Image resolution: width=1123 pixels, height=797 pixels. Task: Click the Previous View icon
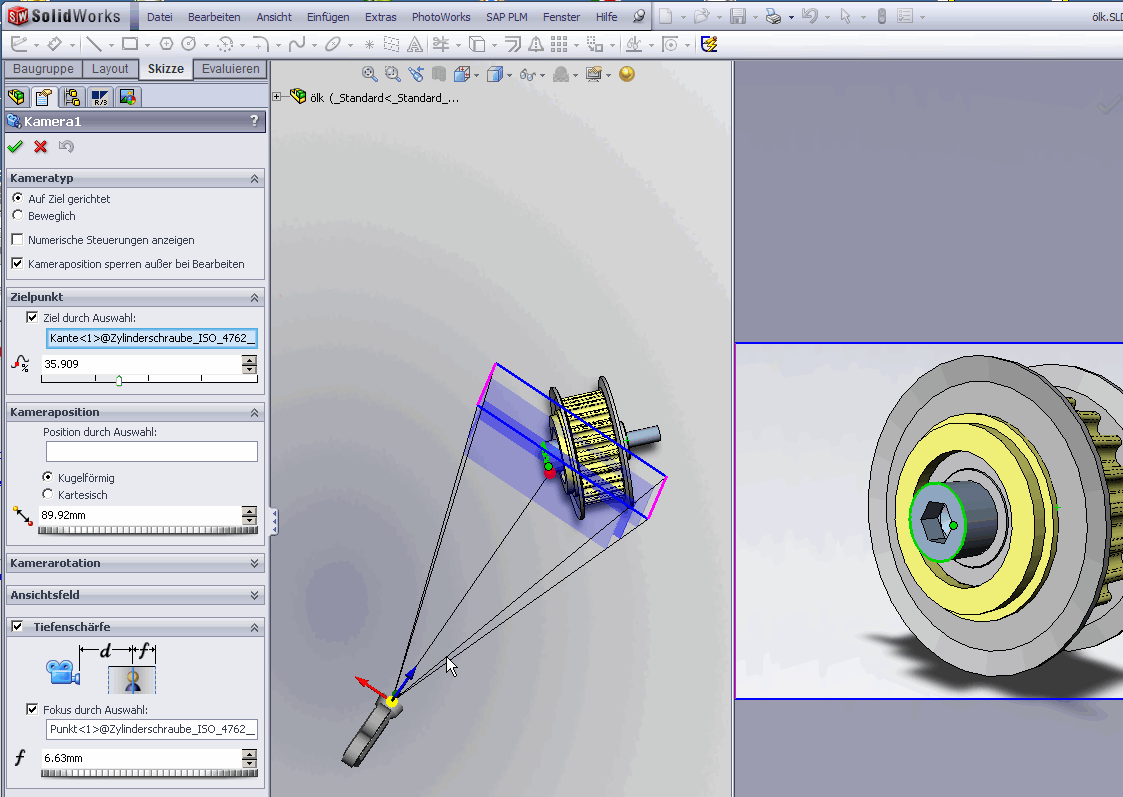(x=415, y=74)
